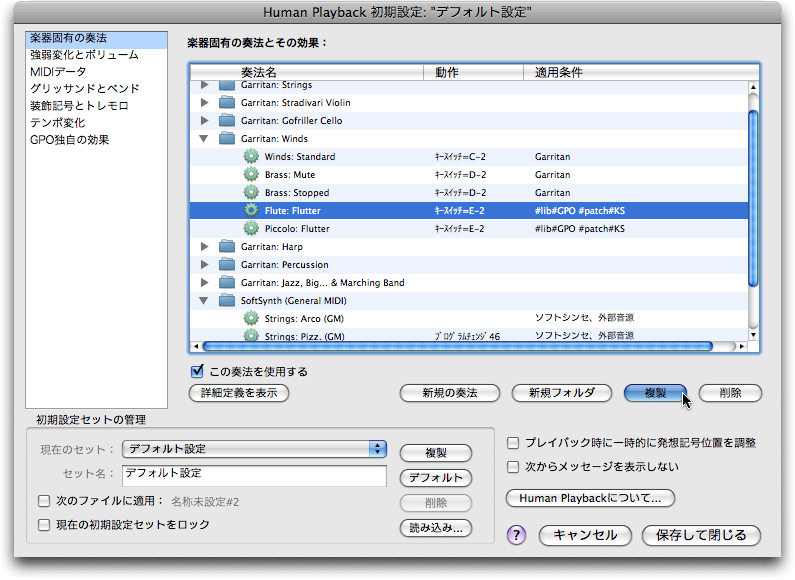Click the list's scroll-left arrow

coord(196,346)
